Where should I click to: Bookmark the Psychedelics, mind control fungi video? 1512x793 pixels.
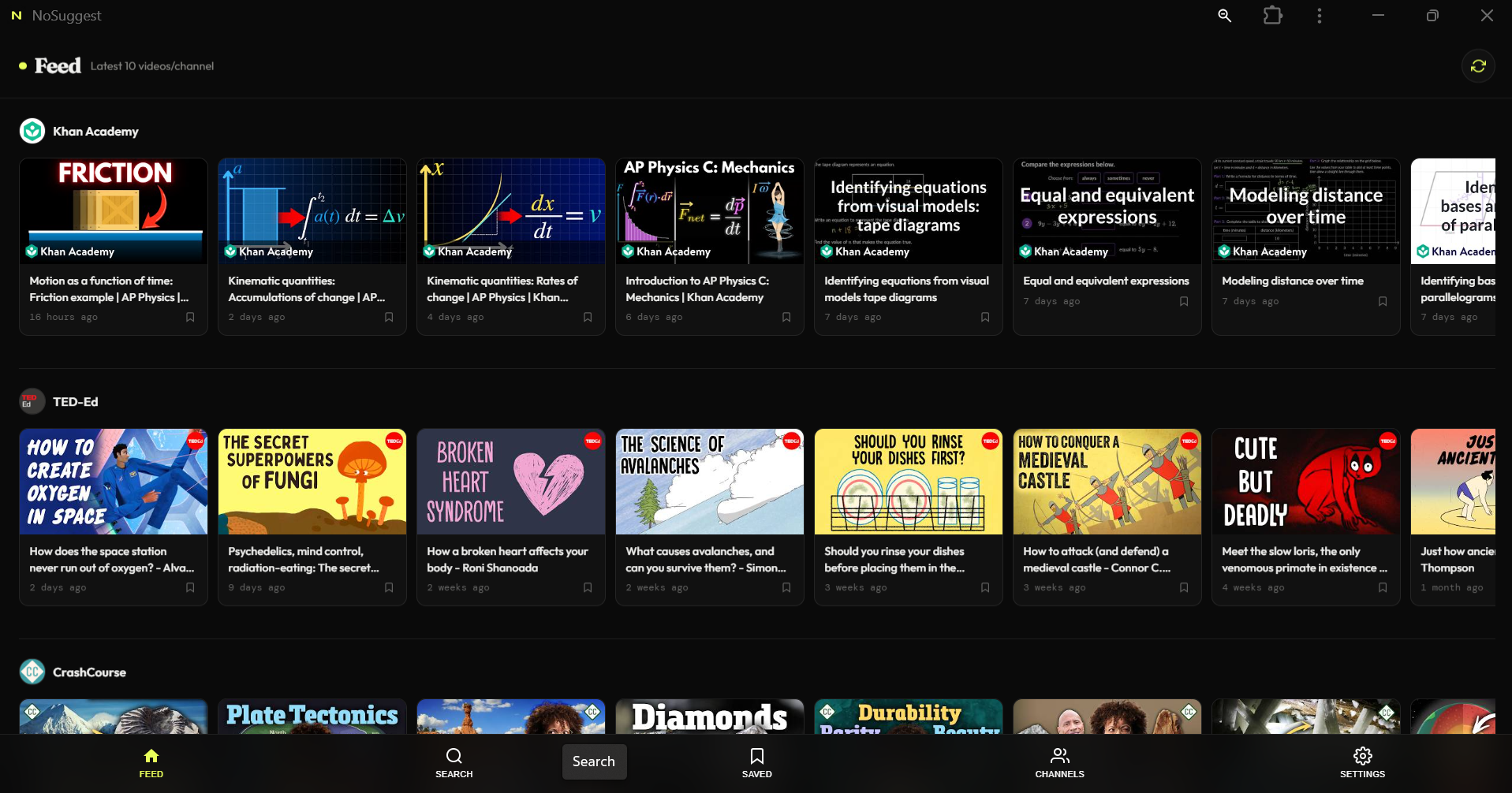click(389, 587)
